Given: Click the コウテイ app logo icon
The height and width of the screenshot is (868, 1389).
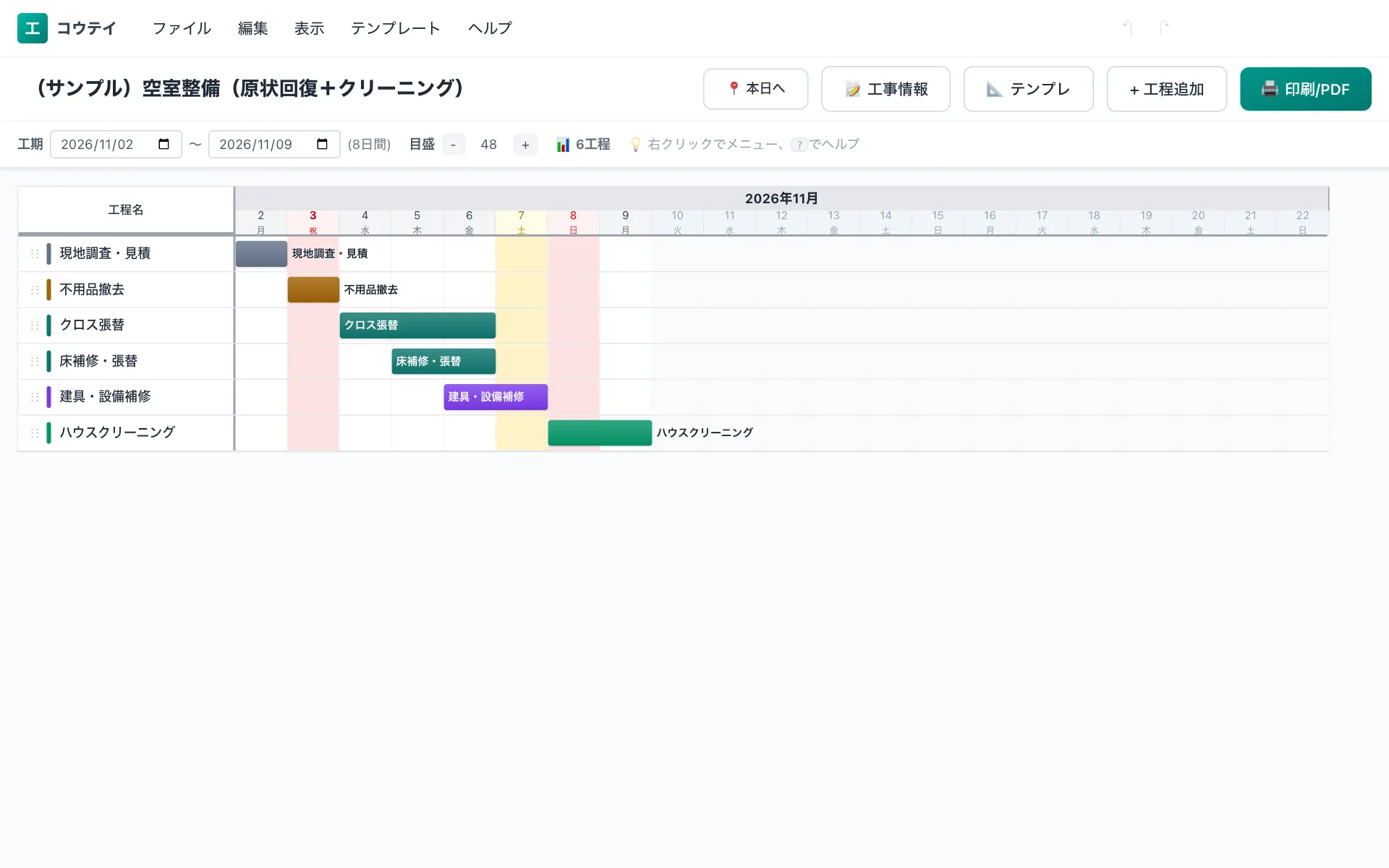Looking at the screenshot, I should click(33, 28).
